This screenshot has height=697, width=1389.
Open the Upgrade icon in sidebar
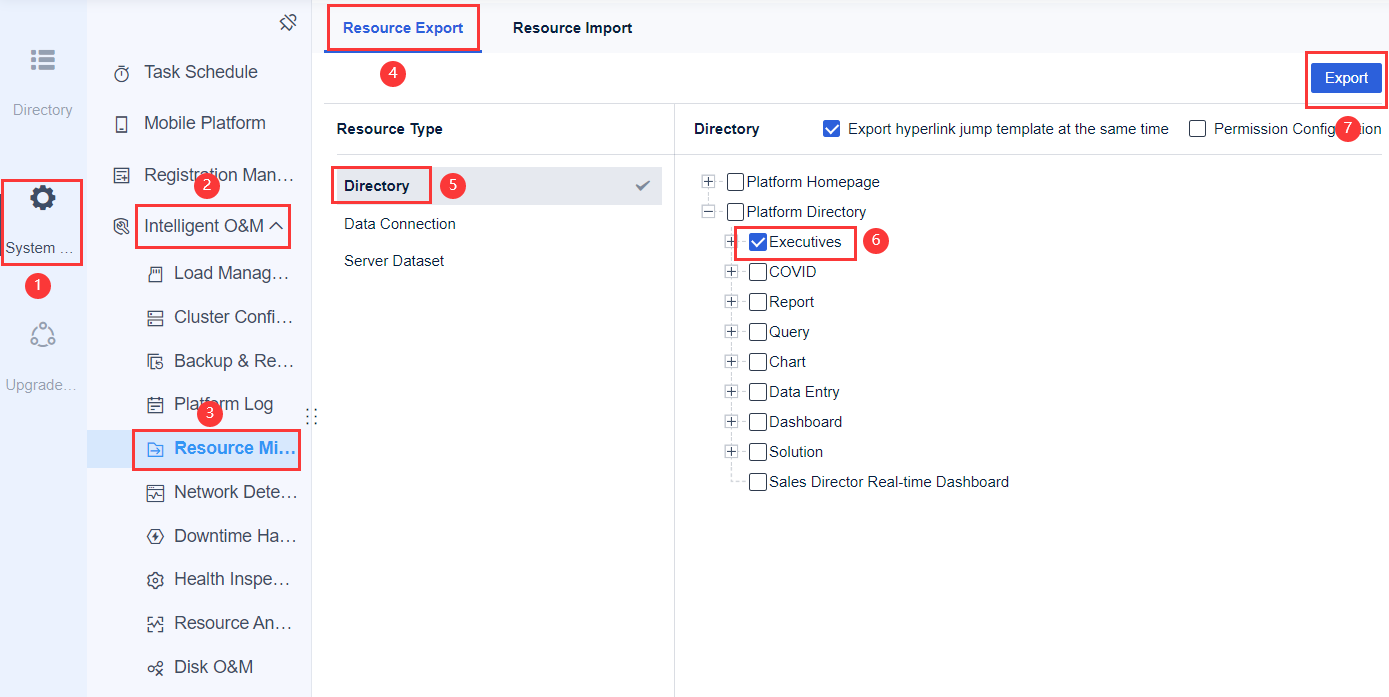(42, 335)
